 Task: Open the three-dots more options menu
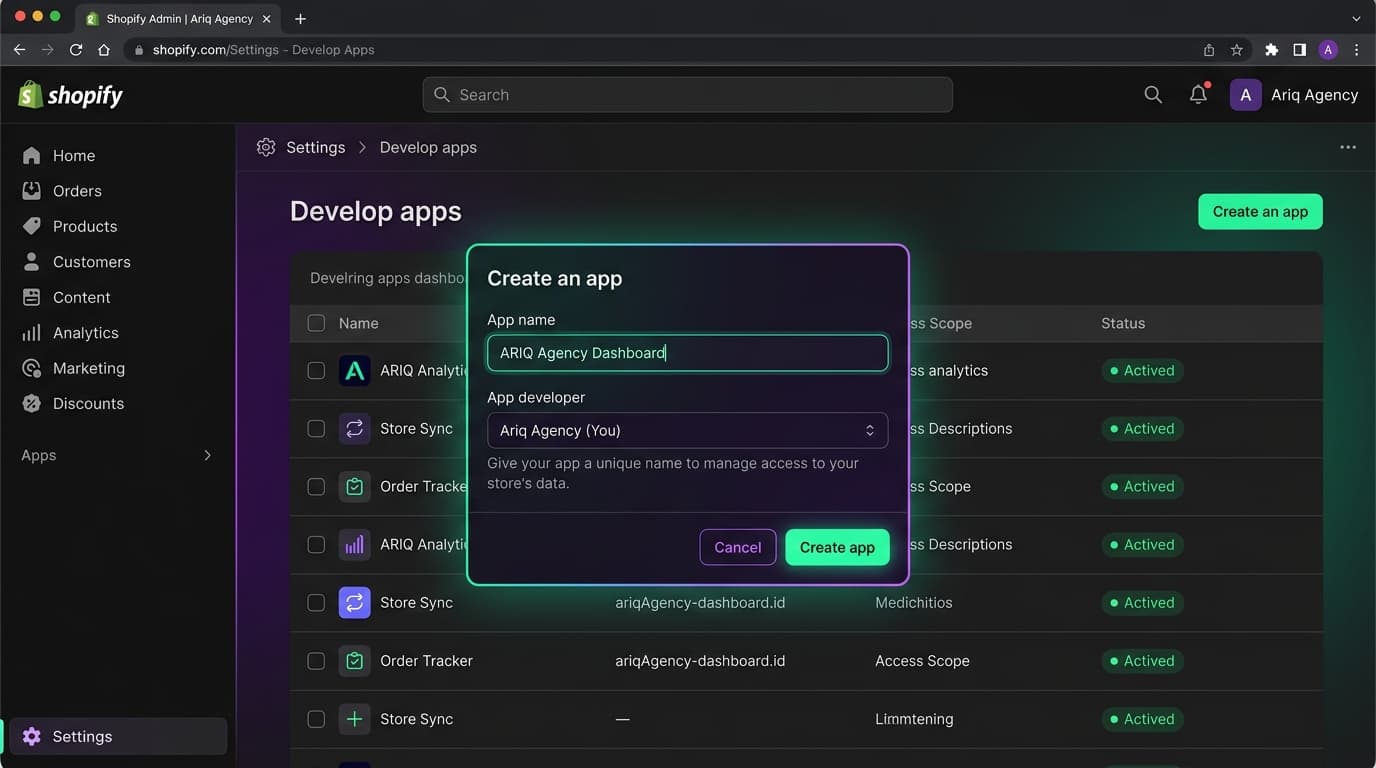coord(1348,147)
